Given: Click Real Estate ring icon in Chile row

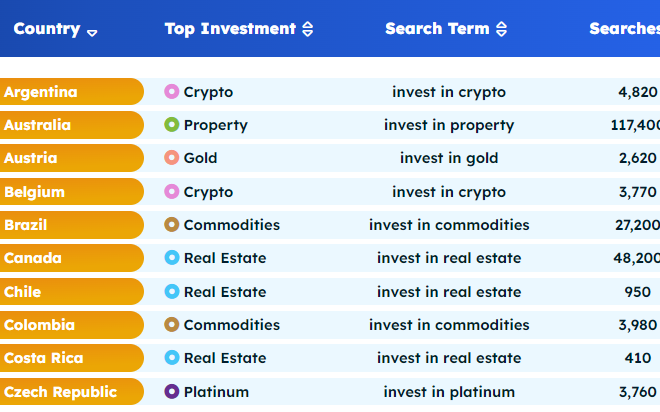Looking at the screenshot, I should tap(171, 292).
